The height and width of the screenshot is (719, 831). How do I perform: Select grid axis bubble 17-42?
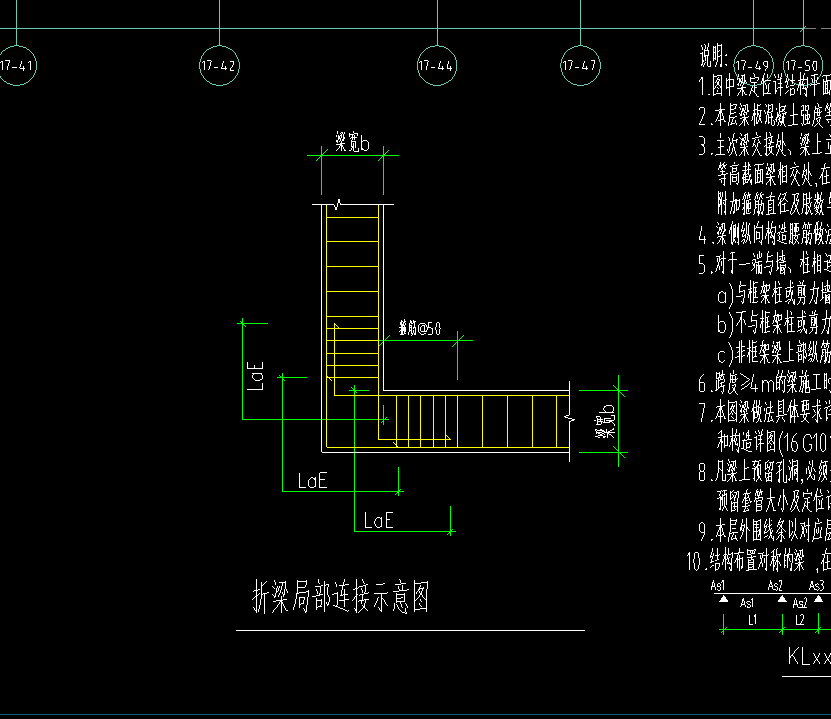[219, 66]
